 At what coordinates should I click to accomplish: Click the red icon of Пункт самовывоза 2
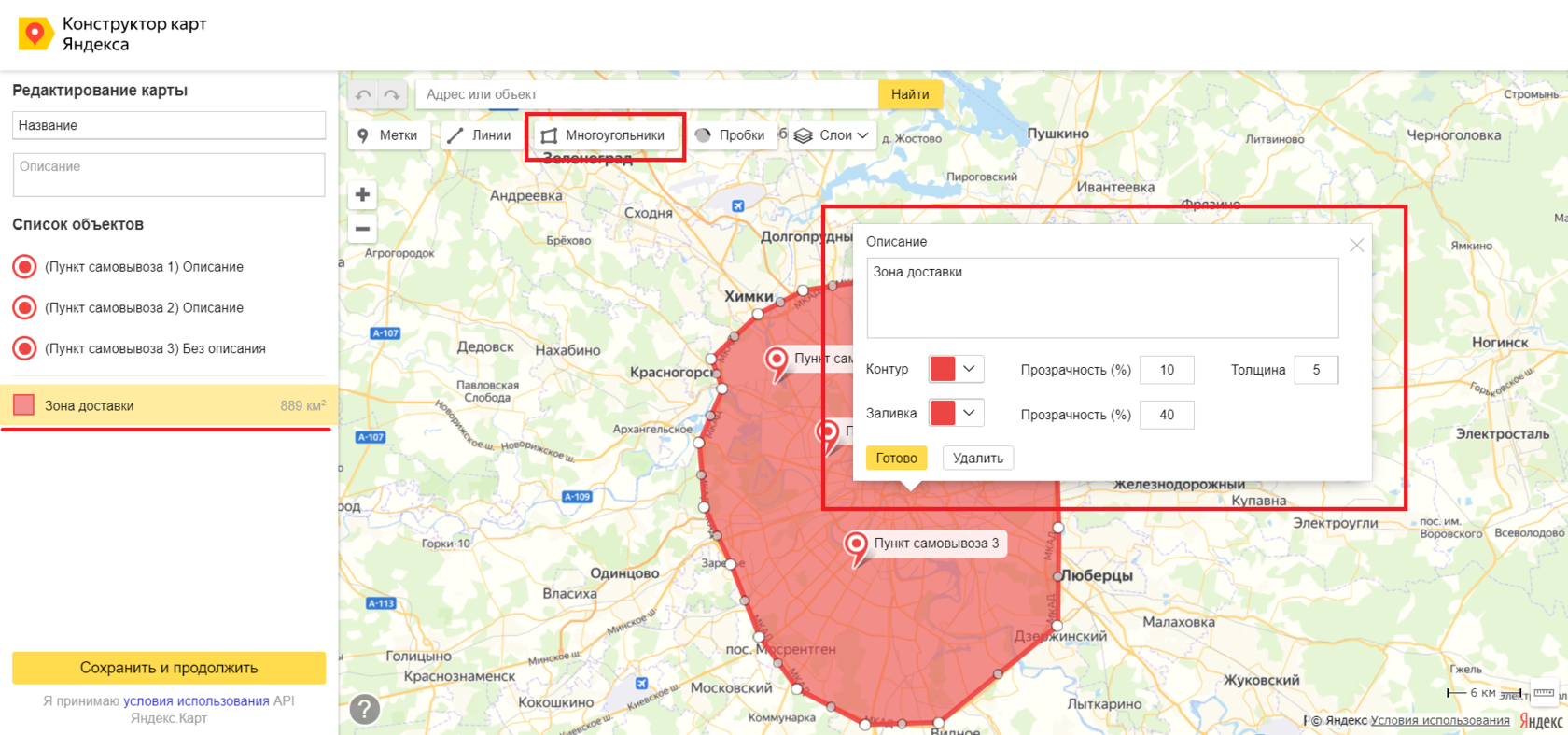coord(25,307)
